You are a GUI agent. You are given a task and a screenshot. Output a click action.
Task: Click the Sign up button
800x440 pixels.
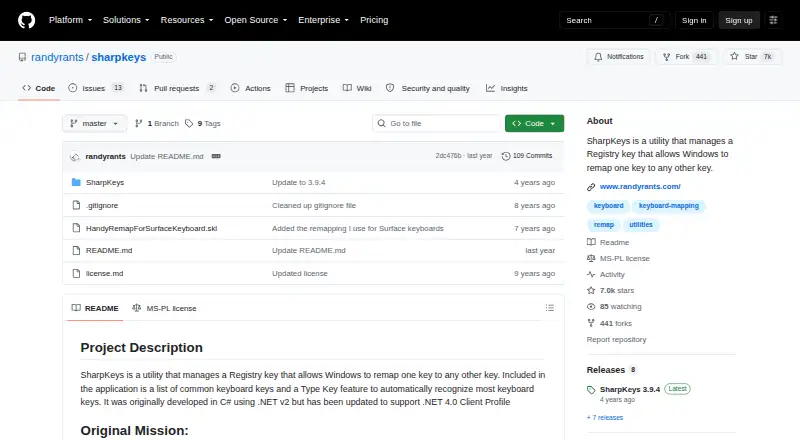click(x=739, y=20)
